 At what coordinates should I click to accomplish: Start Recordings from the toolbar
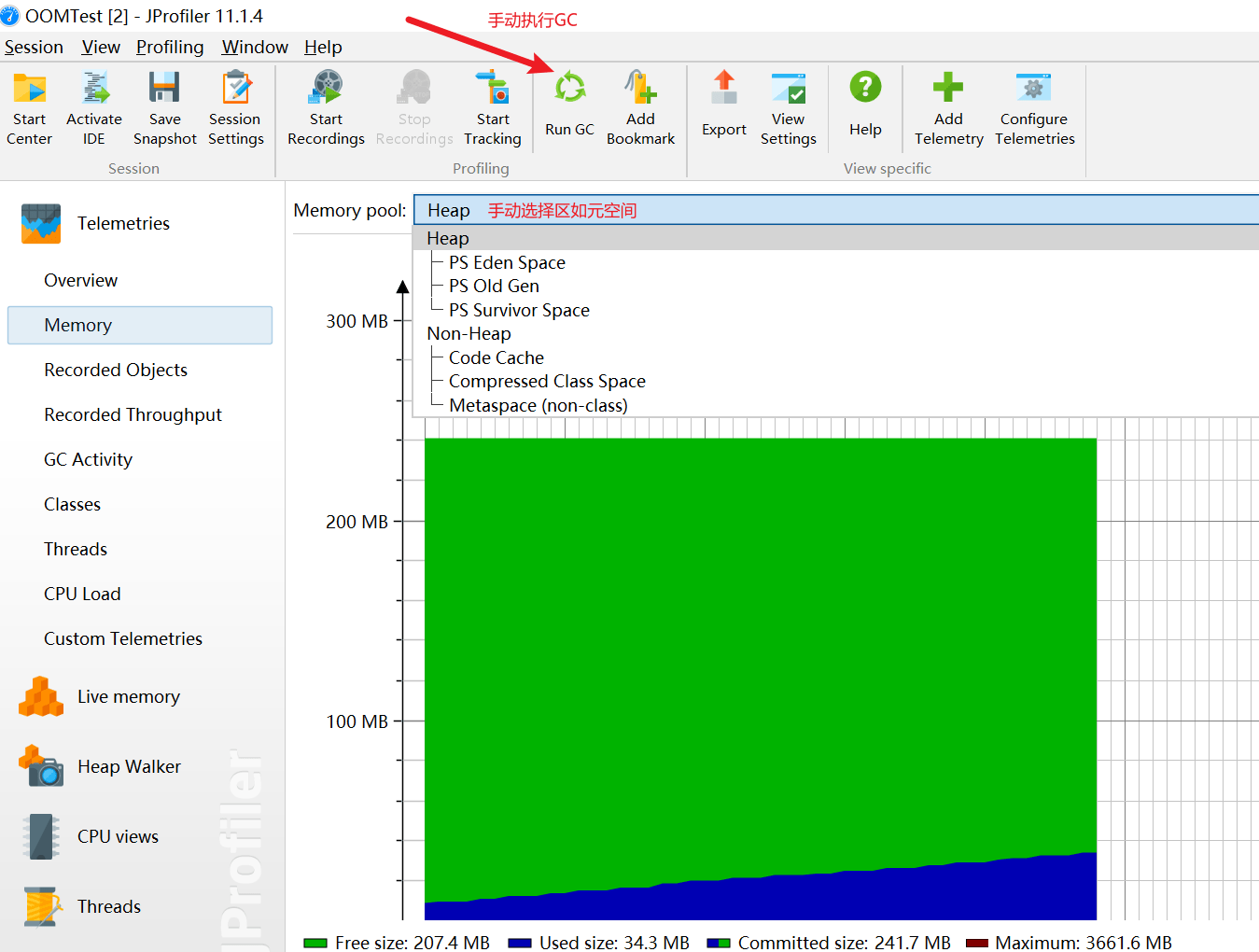[x=326, y=90]
